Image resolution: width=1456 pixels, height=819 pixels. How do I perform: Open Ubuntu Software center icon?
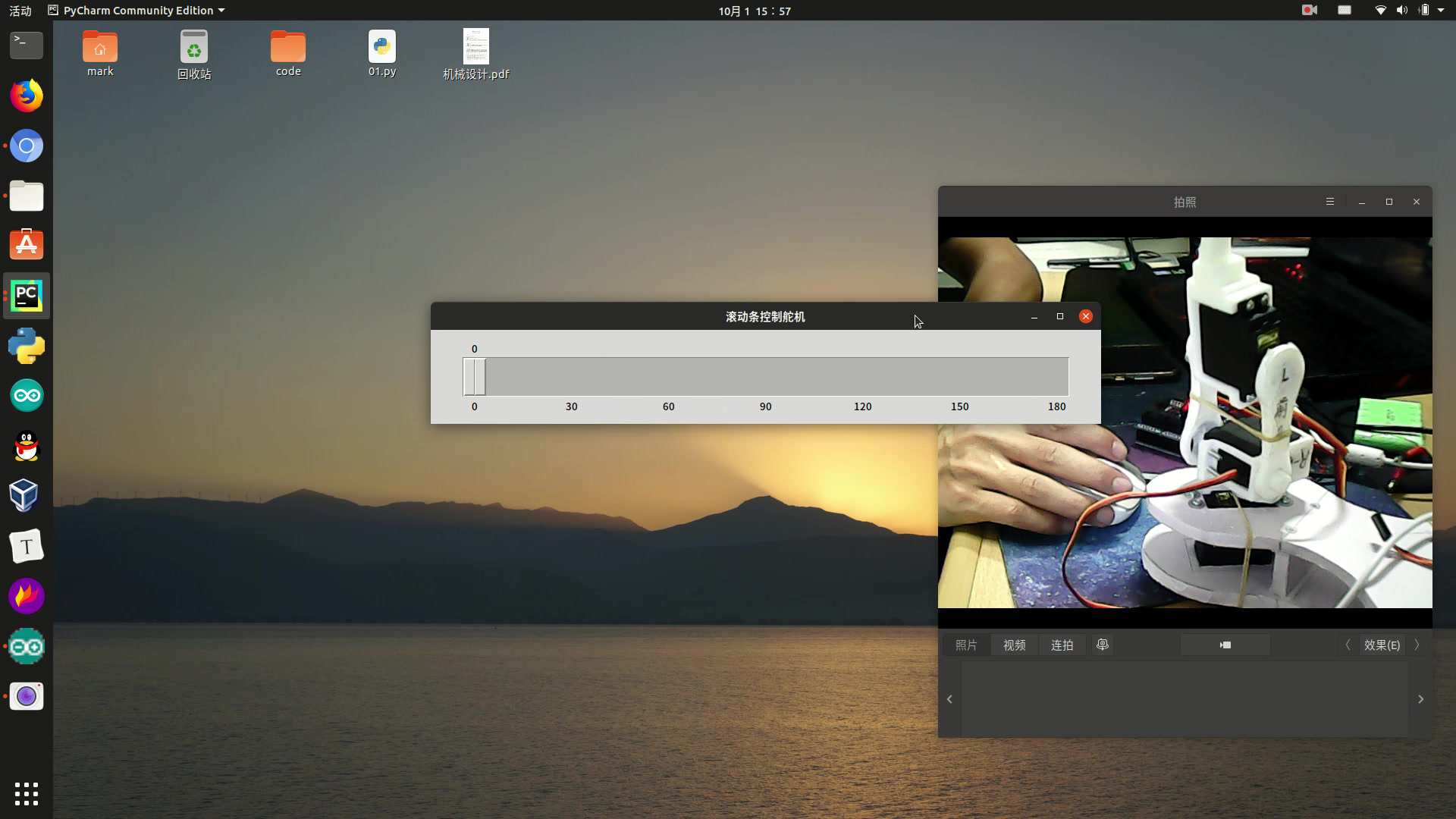point(27,246)
